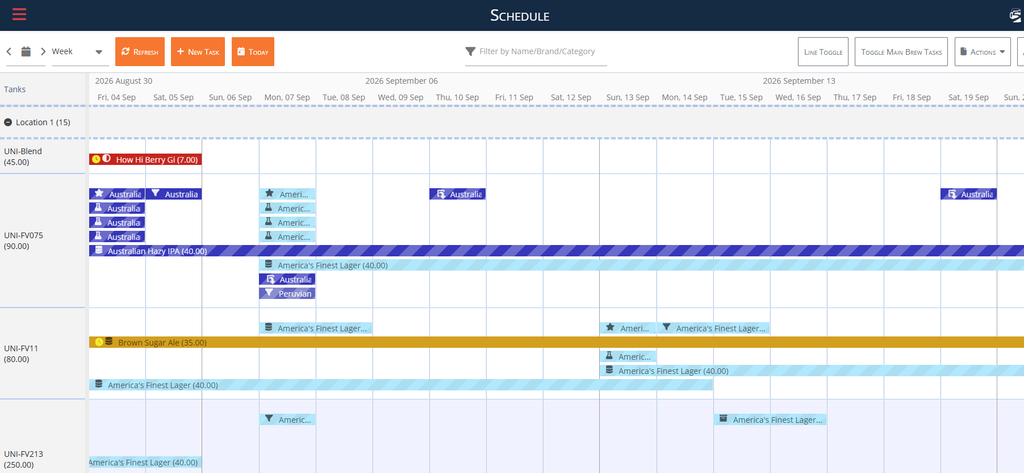
Task: Click clock icon on Brown Sugar Ale bar
Action: (99, 342)
